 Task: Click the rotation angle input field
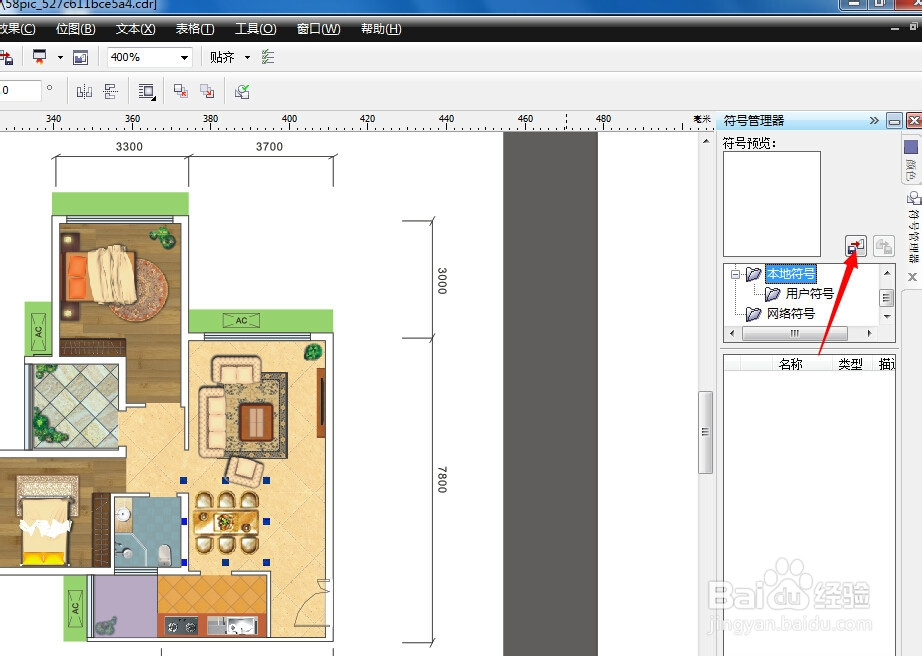point(20,91)
